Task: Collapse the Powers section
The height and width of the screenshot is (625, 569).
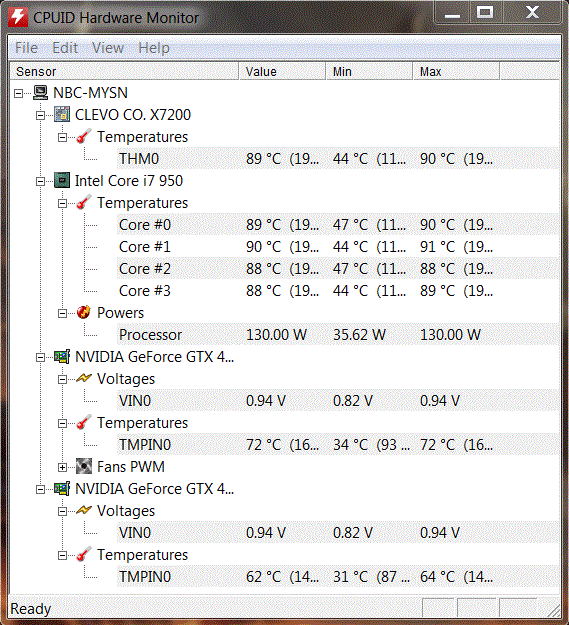Action: pos(62,313)
